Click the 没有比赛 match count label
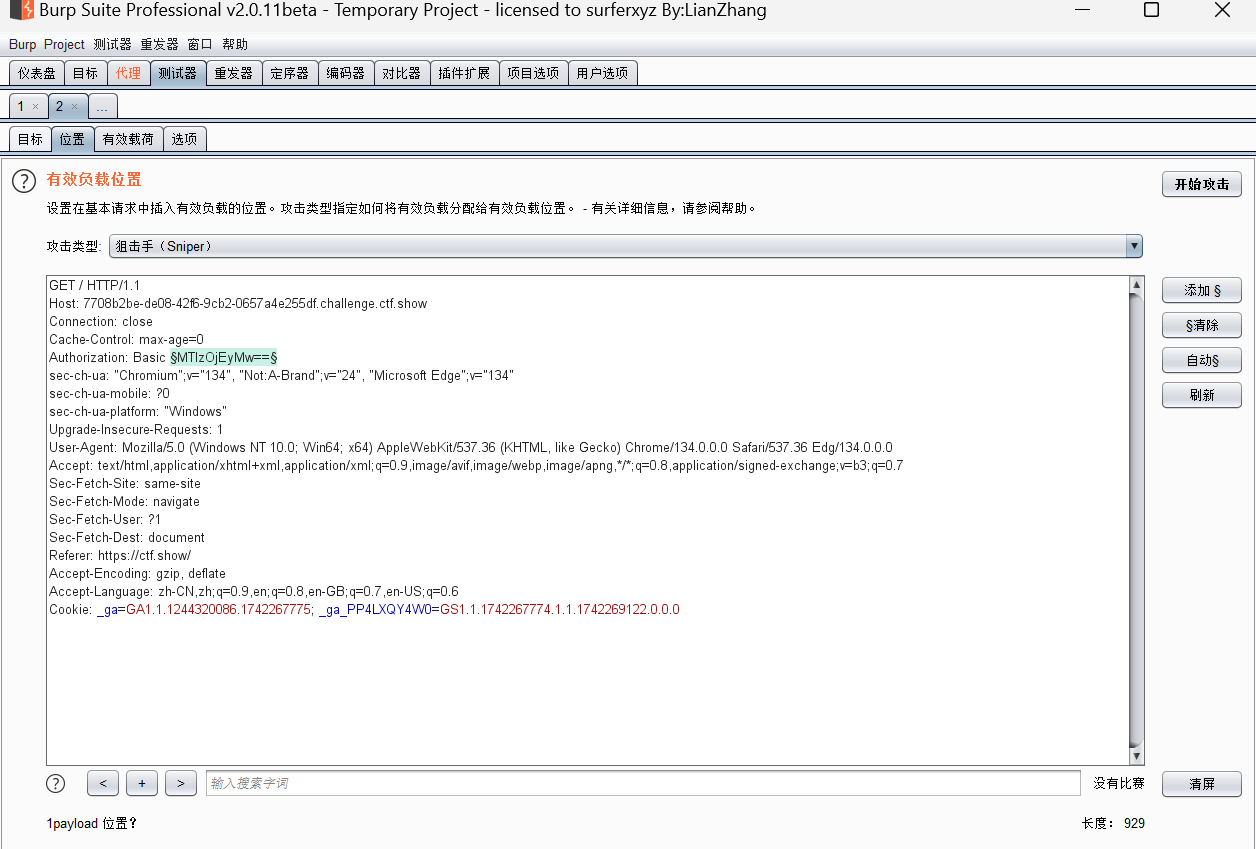Viewport: 1256px width, 849px height. (1119, 783)
